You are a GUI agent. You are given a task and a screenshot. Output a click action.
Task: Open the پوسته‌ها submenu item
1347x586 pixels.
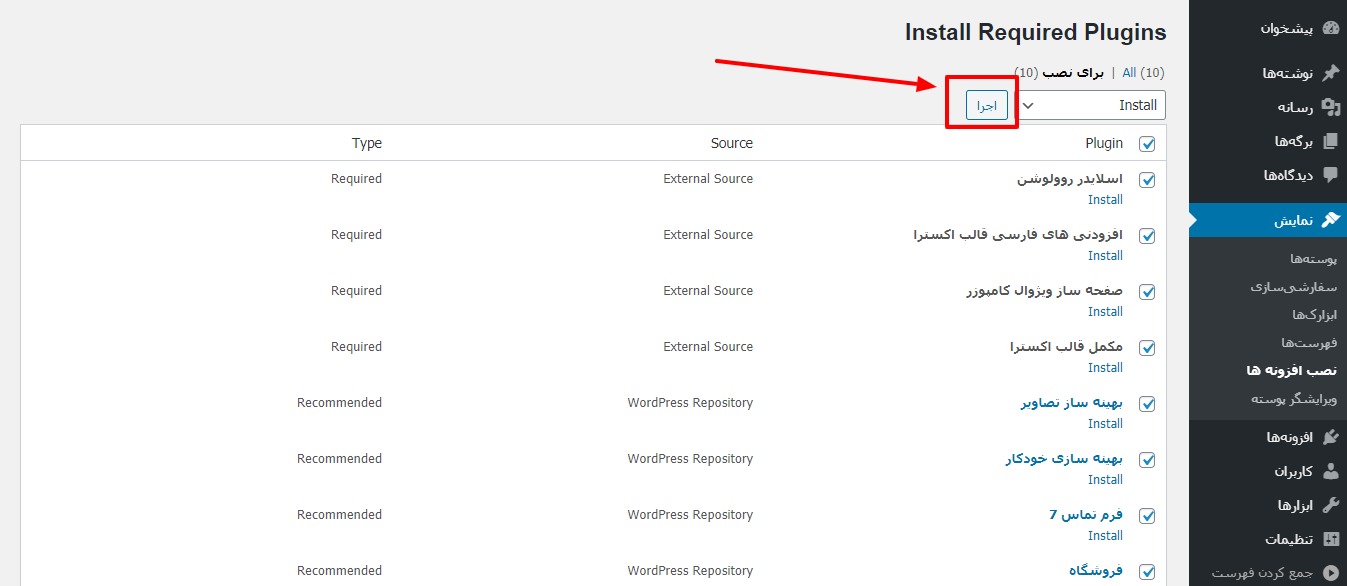coord(1313,259)
